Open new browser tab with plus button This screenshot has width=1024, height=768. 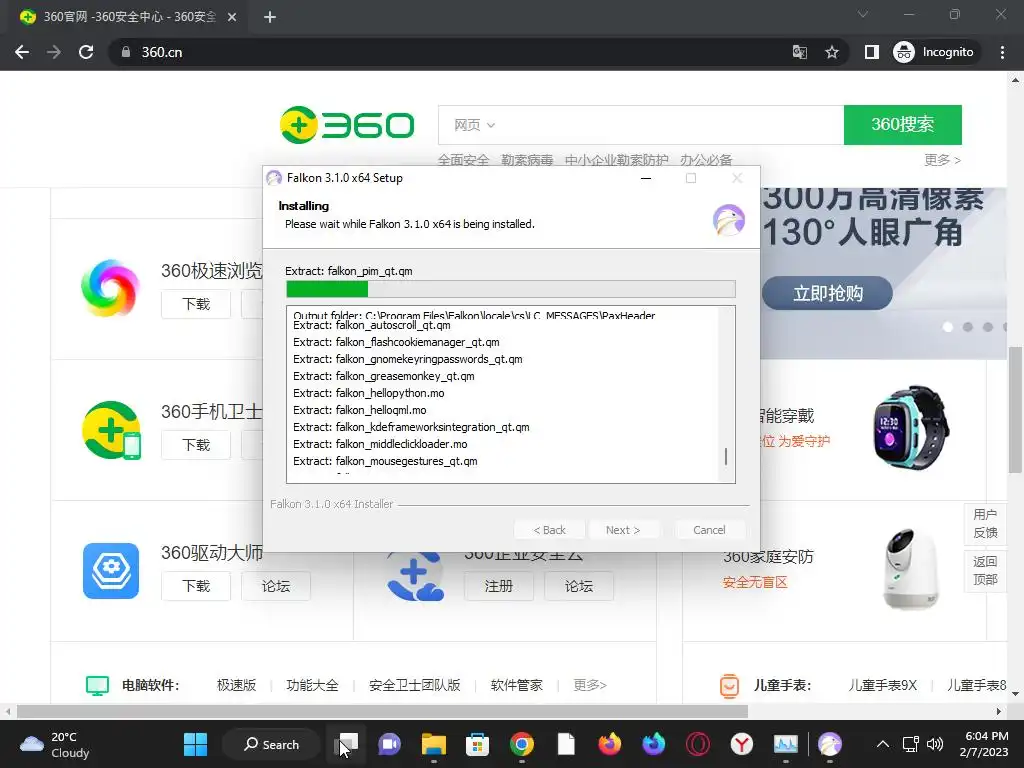click(270, 17)
